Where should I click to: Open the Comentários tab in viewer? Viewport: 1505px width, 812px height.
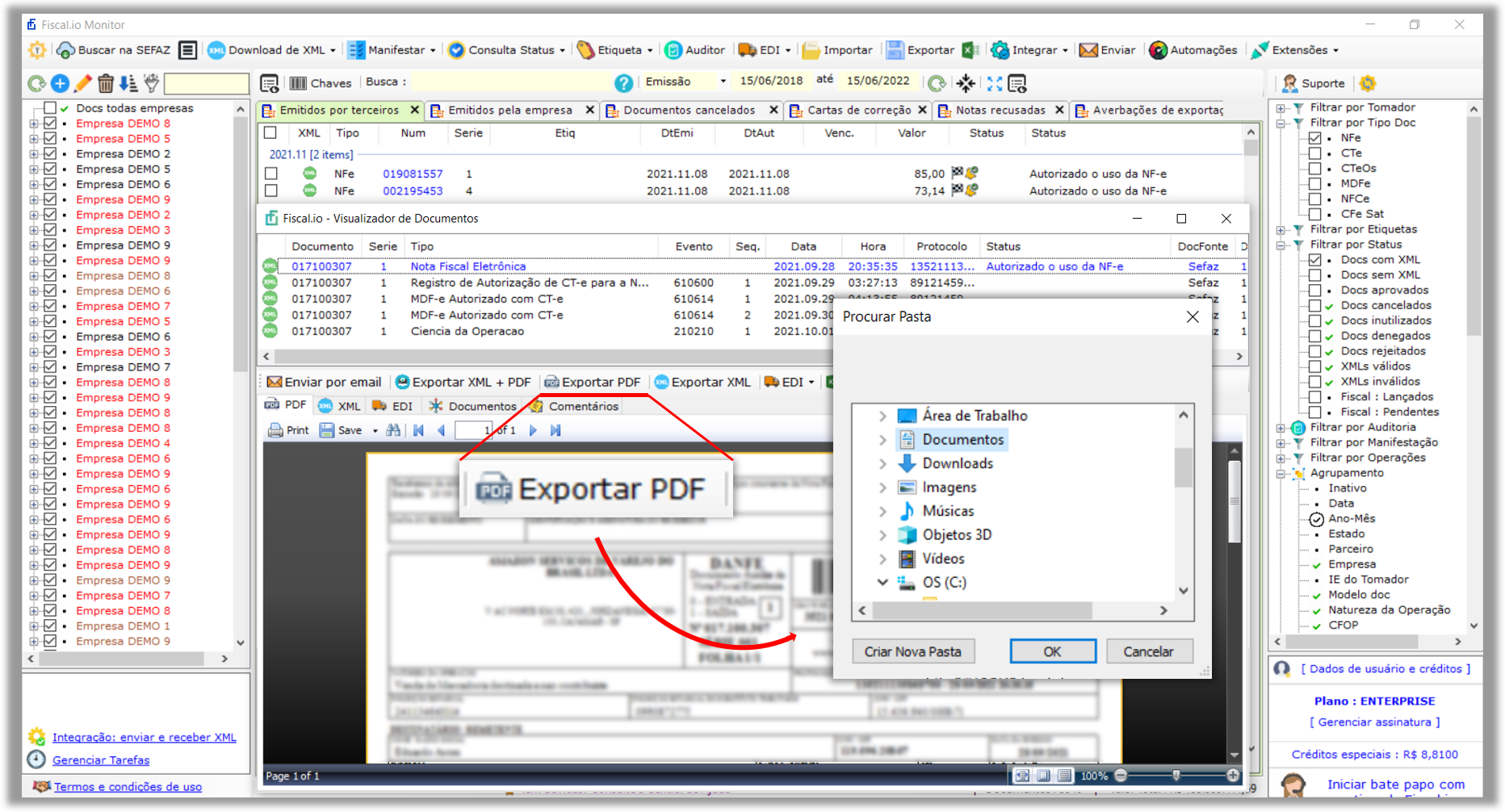point(575,406)
